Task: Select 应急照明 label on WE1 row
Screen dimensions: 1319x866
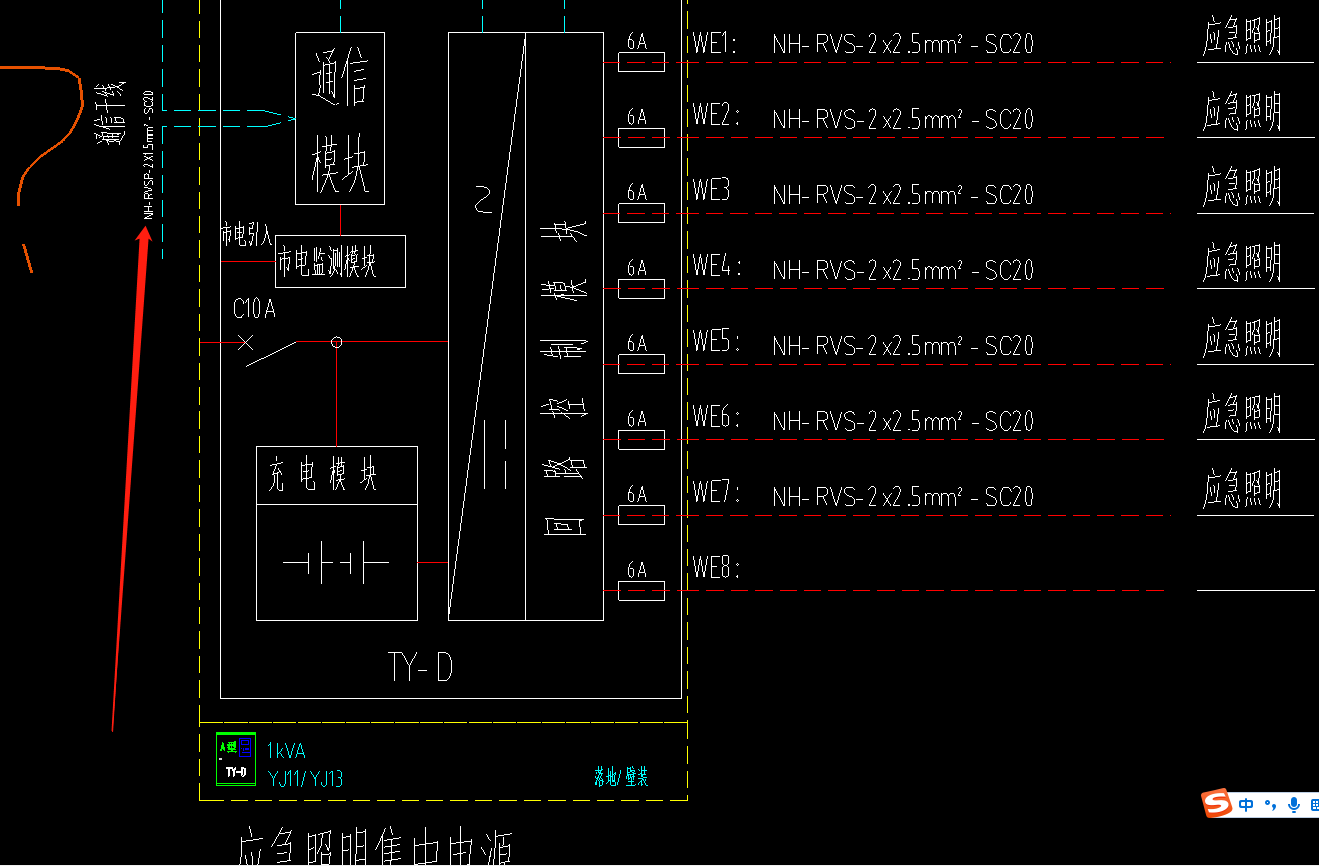Action: [x=1242, y=37]
